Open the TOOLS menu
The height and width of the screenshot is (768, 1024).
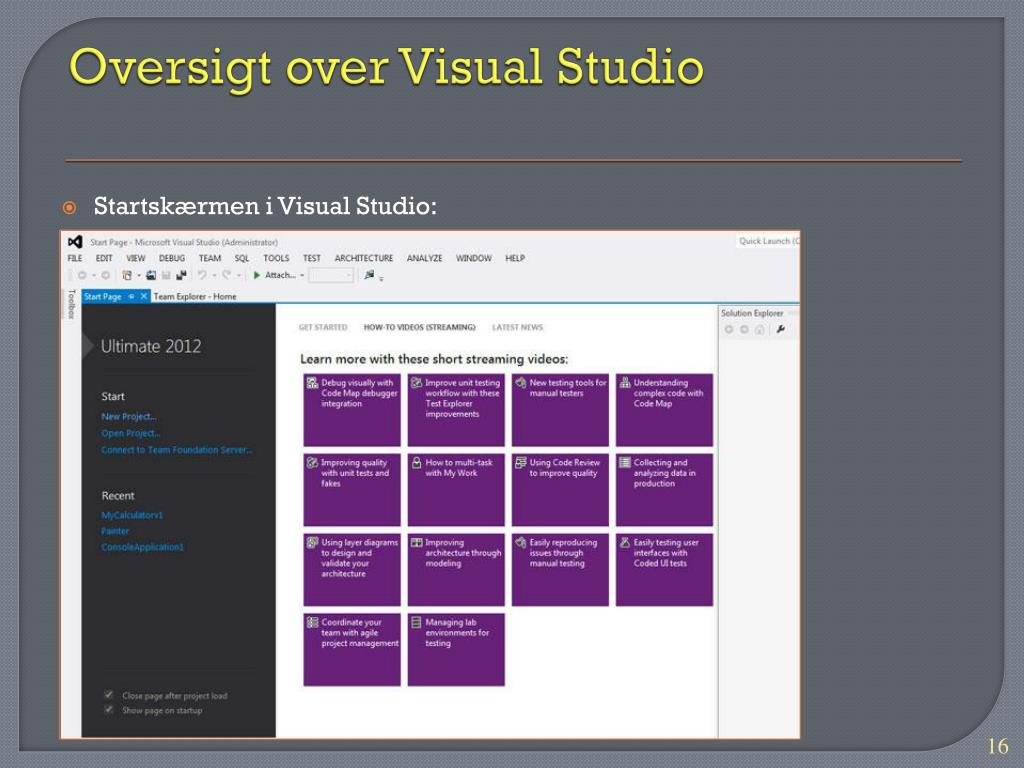point(276,259)
